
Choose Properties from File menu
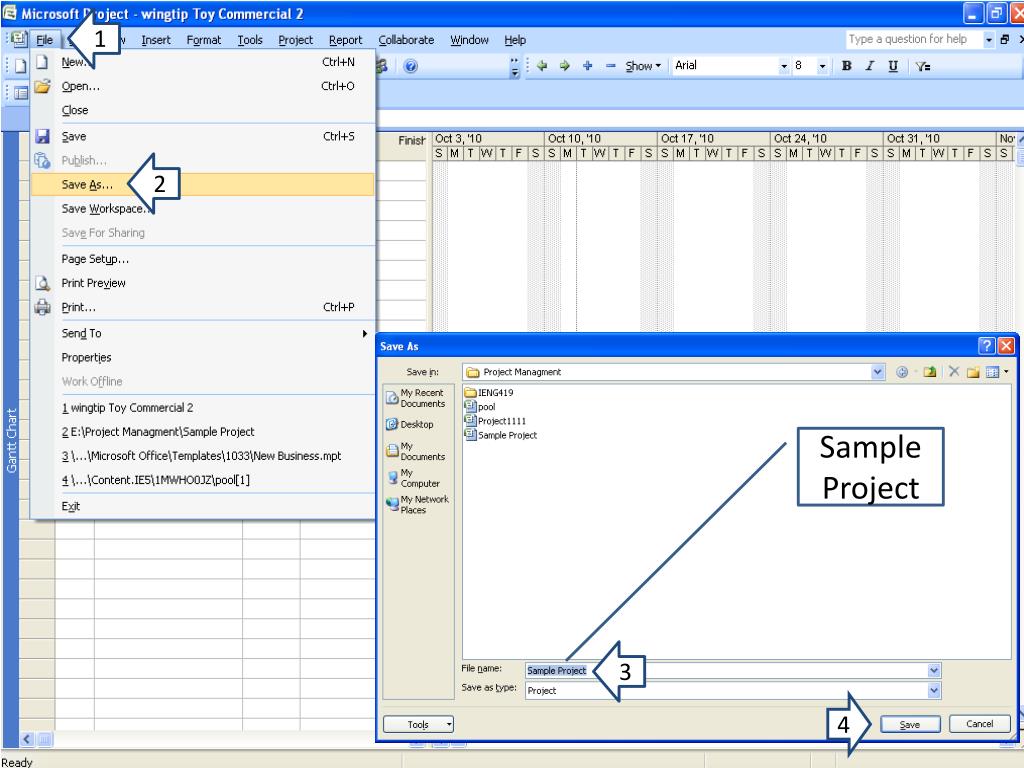tap(202, 358)
